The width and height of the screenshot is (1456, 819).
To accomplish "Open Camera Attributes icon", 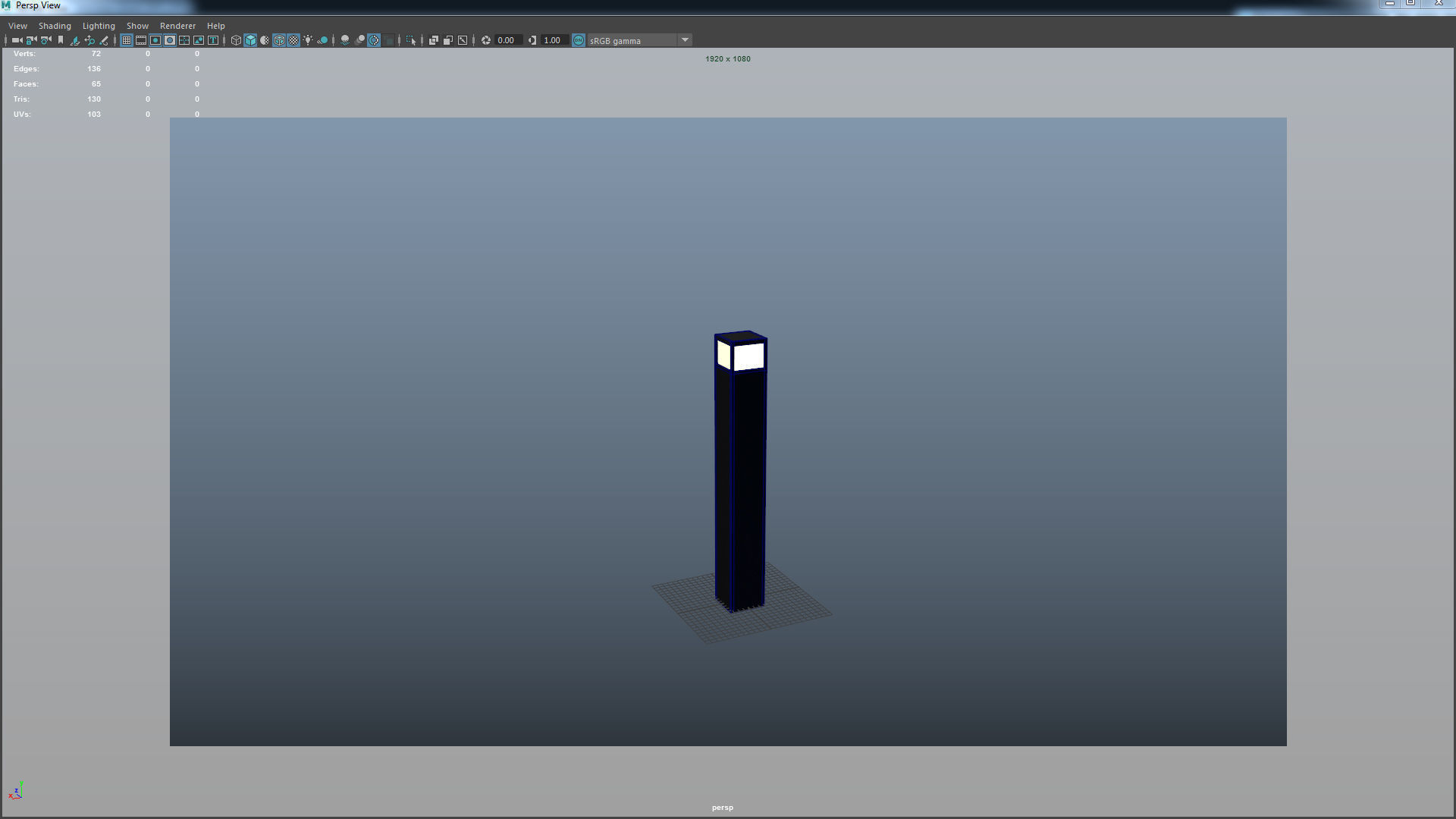I will click(x=46, y=40).
